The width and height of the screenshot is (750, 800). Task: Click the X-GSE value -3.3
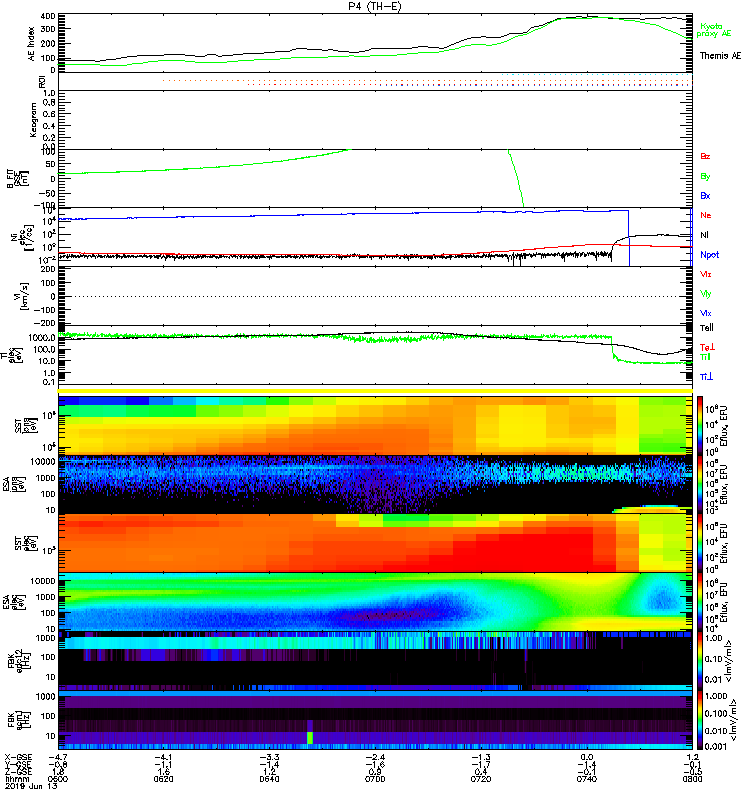tap(269, 758)
